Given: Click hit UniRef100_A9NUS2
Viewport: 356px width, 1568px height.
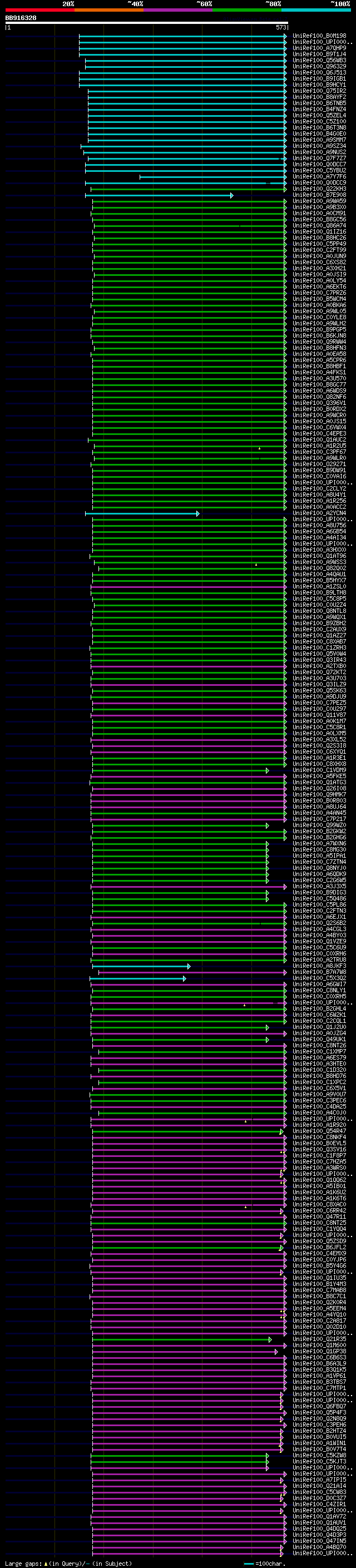Looking at the screenshot, I should [x=319, y=152].
